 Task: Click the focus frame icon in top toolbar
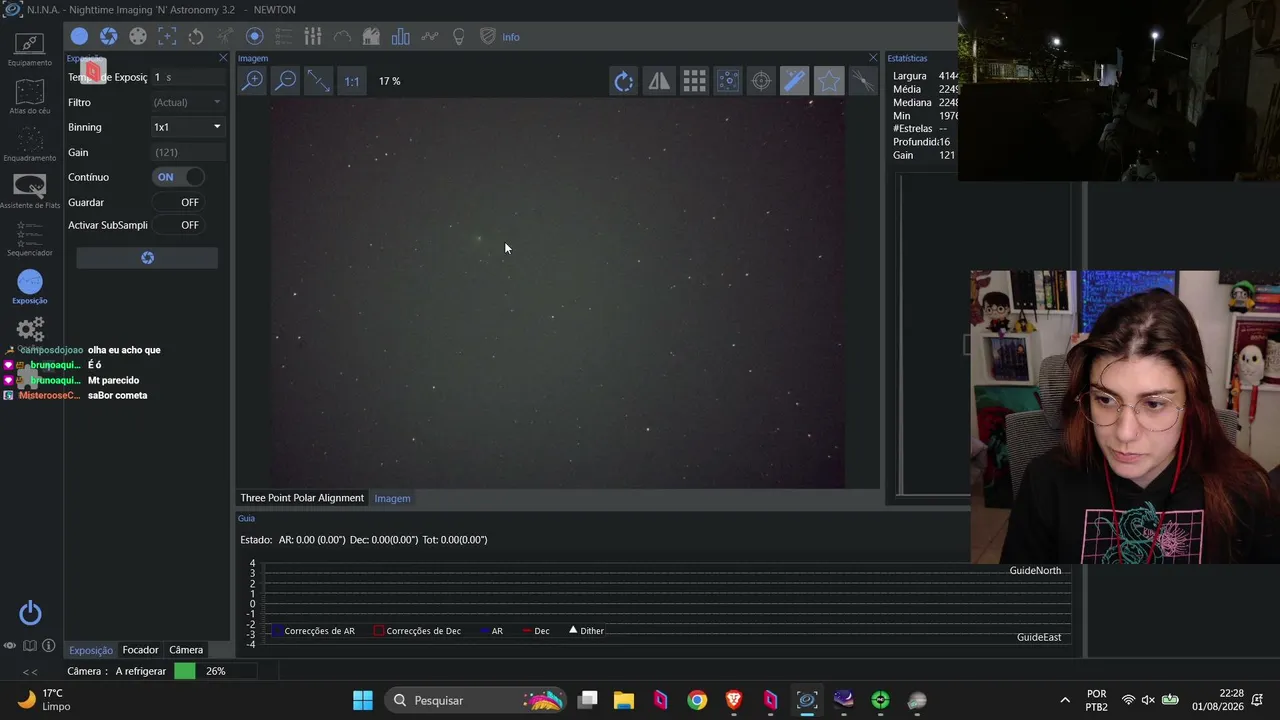[167, 37]
